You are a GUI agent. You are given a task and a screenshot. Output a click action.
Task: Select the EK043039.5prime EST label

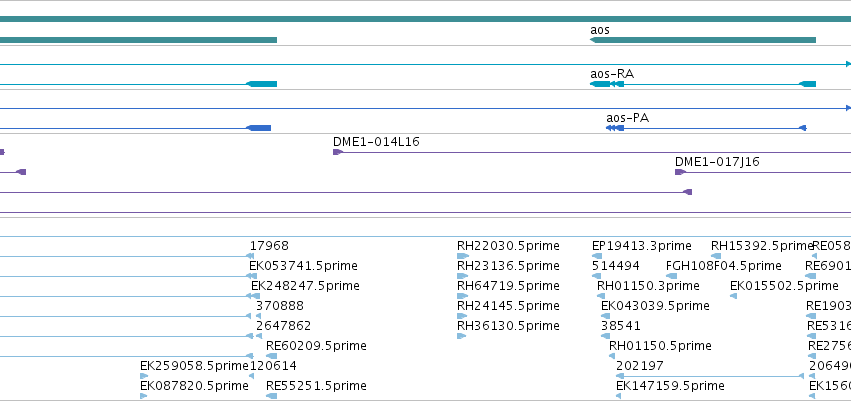pos(655,306)
